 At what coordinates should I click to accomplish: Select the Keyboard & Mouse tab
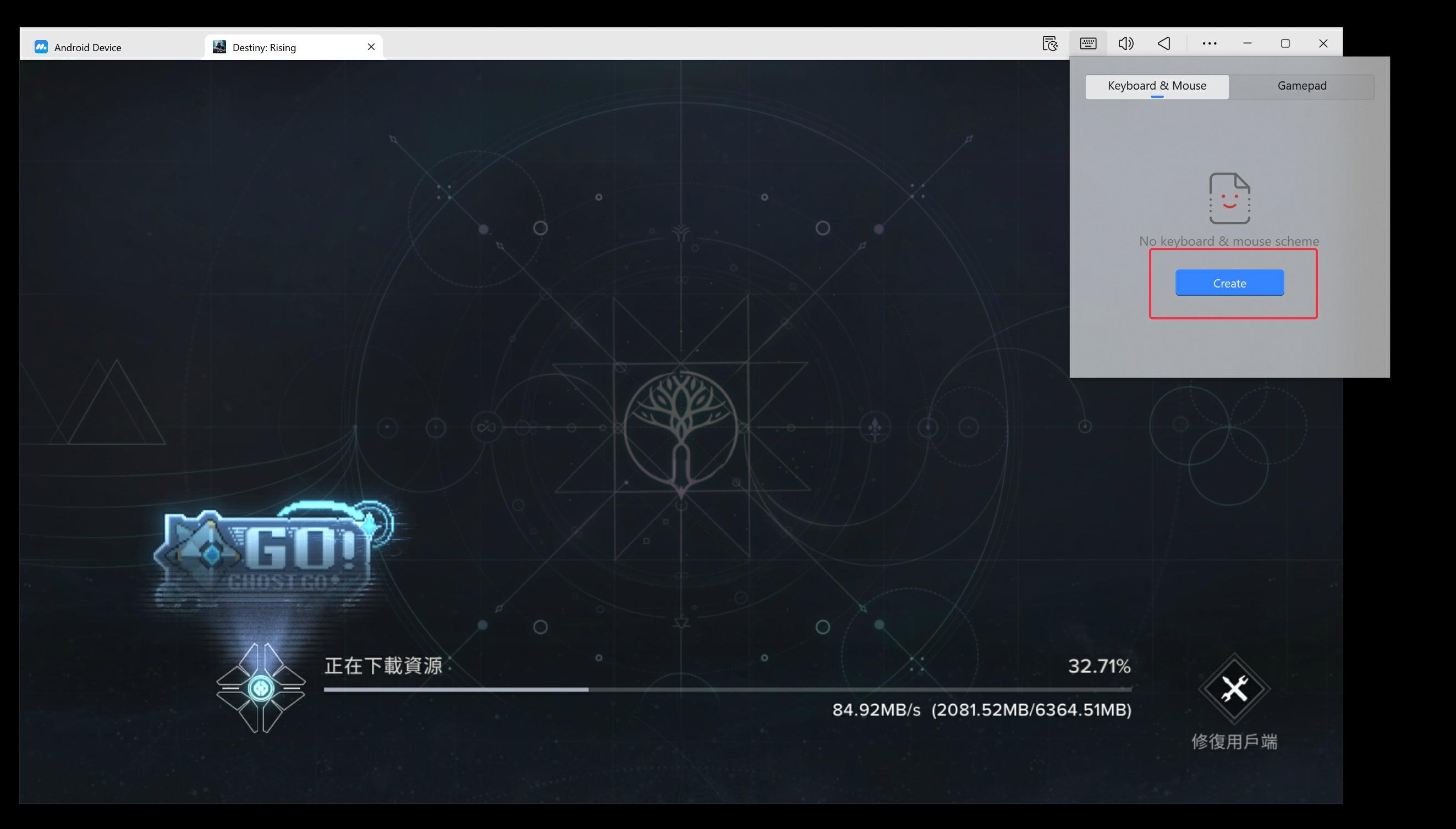1157,86
